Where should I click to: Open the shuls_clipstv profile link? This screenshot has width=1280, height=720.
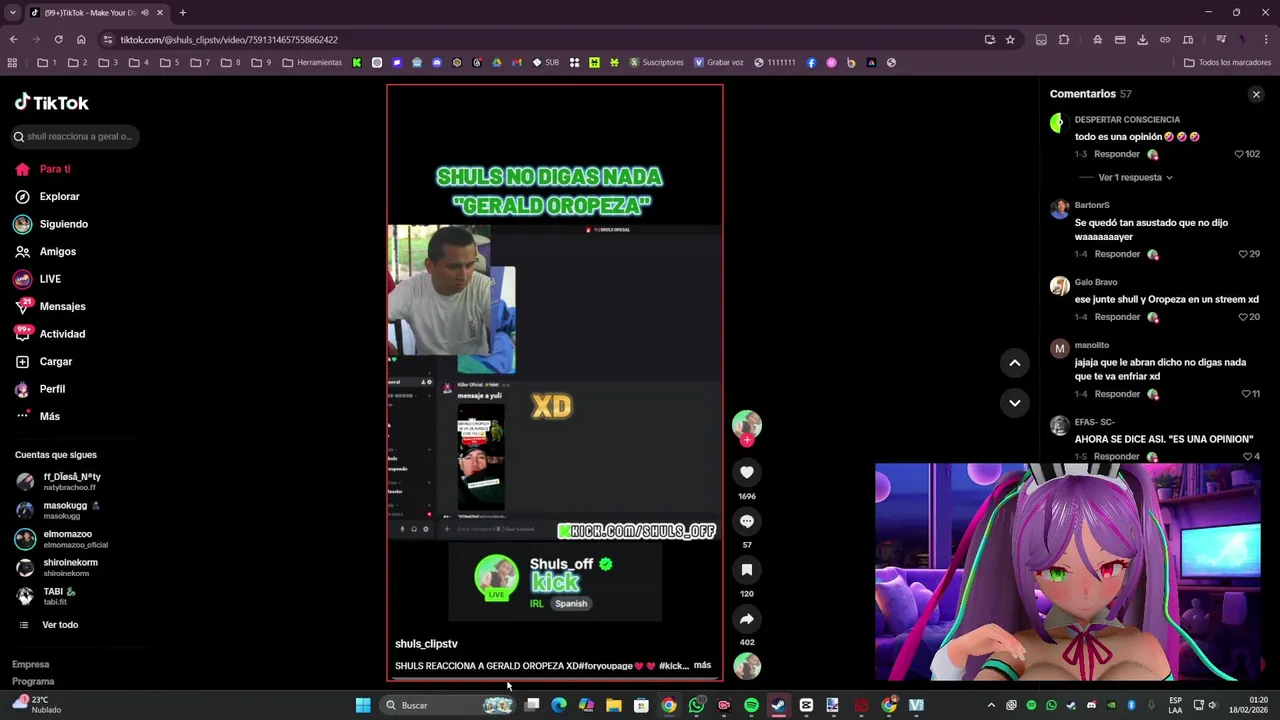coord(426,644)
